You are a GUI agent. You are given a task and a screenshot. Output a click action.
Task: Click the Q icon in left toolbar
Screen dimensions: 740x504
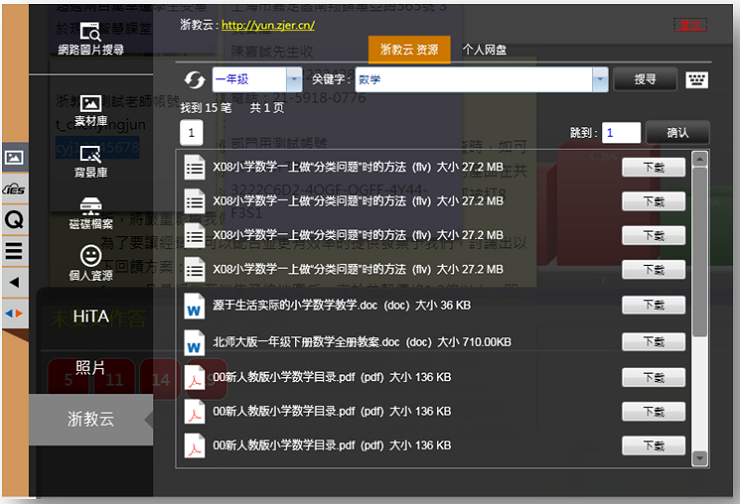[x=14, y=219]
